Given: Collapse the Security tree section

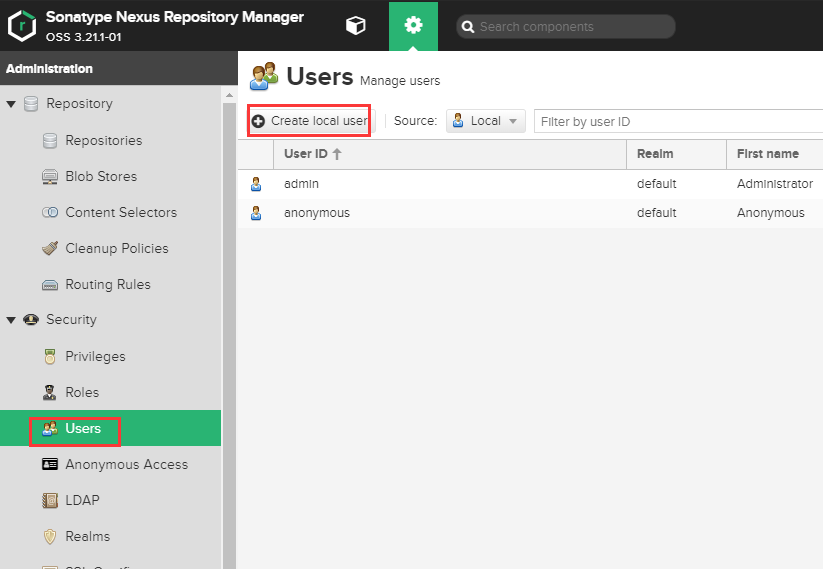Looking at the screenshot, I should coord(11,320).
